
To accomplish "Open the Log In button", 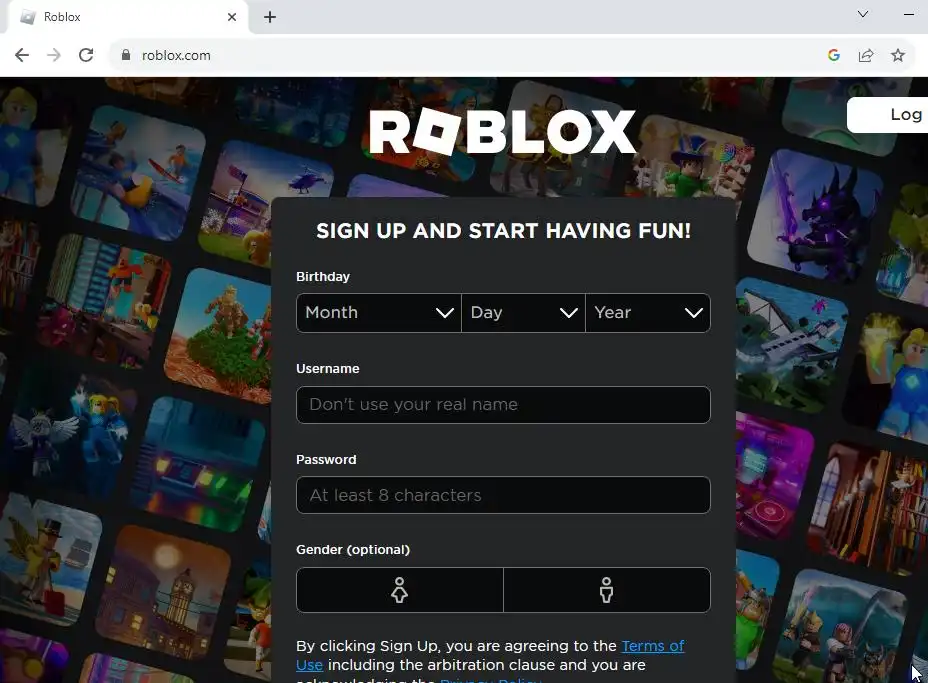I will click(x=888, y=115).
